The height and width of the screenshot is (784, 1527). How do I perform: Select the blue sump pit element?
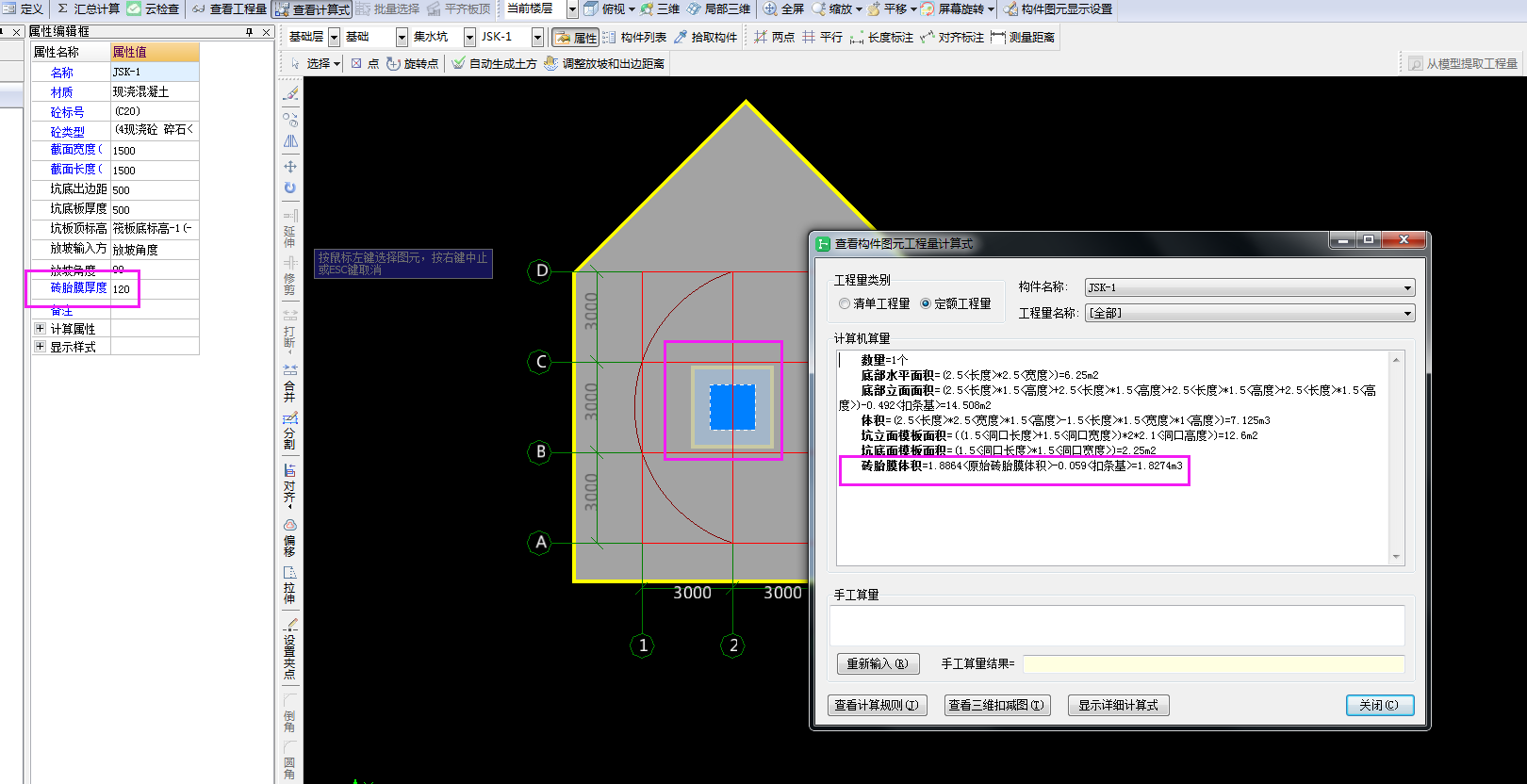(732, 407)
